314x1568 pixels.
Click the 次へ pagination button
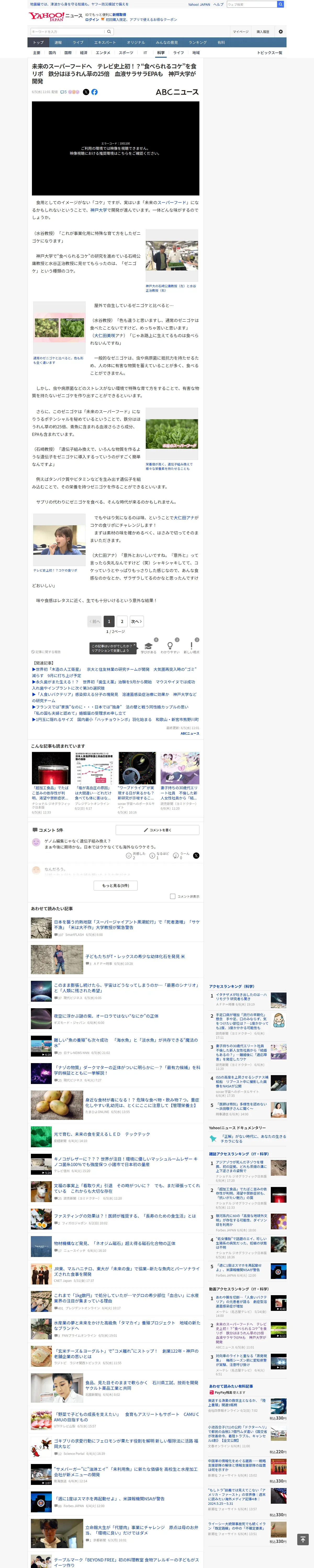click(137, 621)
